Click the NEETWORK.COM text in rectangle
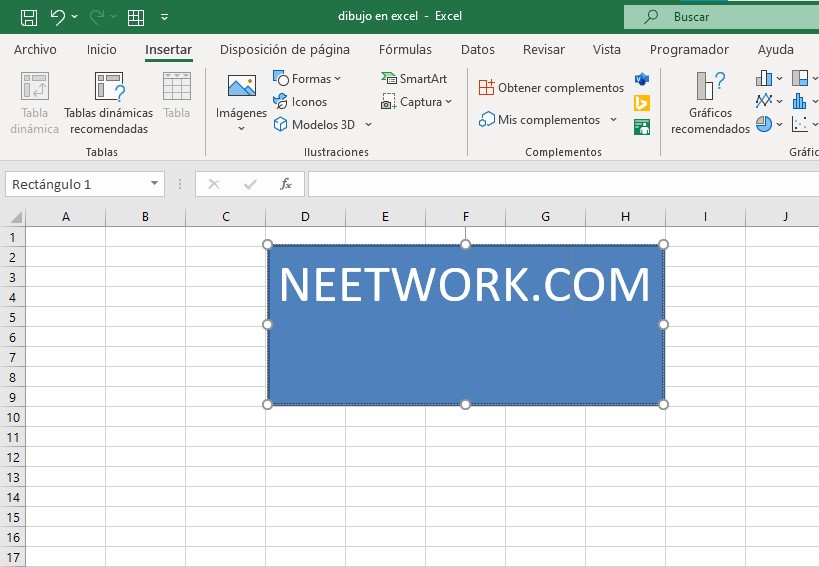The width and height of the screenshot is (819, 567). click(x=465, y=285)
